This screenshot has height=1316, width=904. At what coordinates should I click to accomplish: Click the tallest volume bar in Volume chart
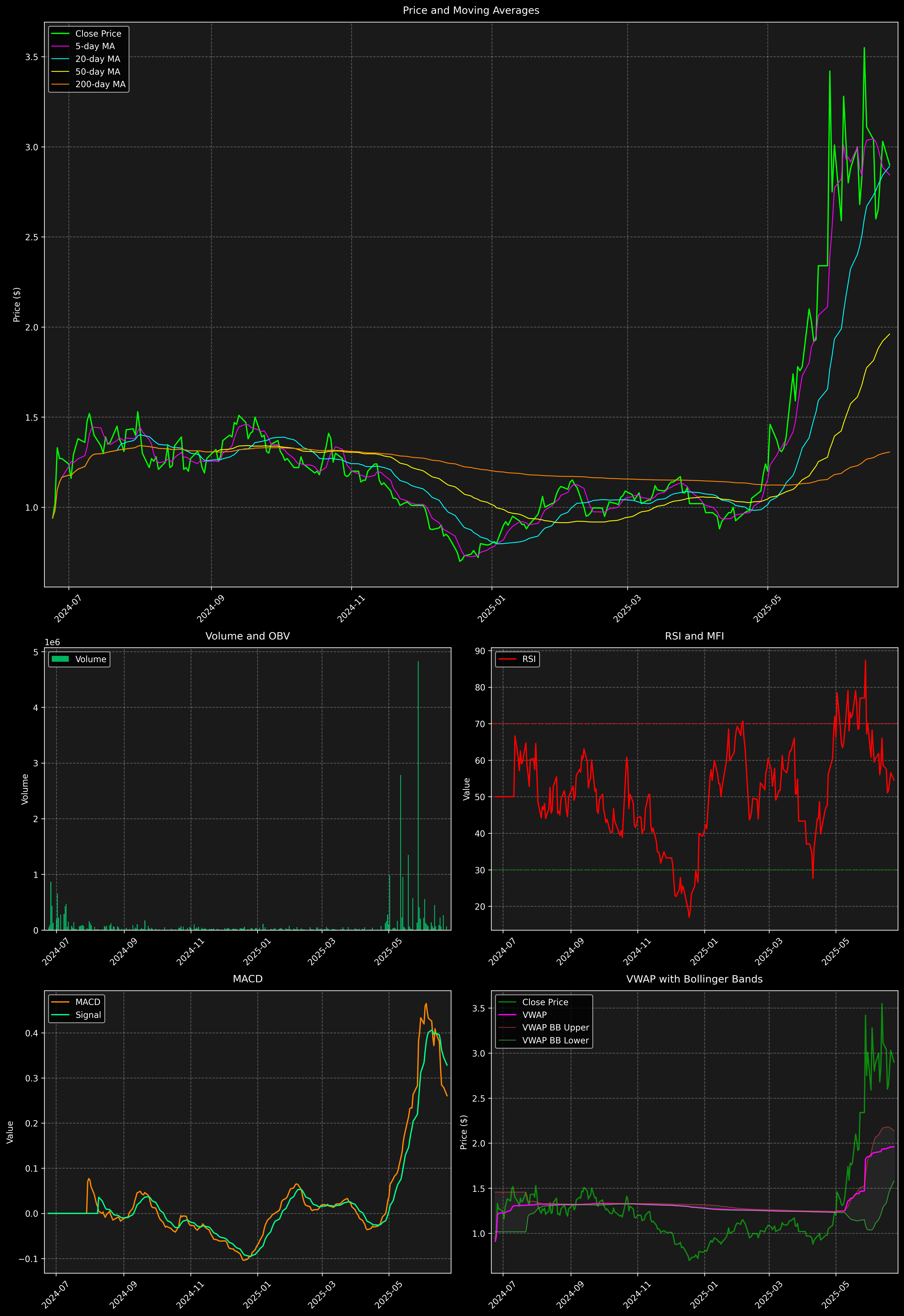[x=418, y=796]
